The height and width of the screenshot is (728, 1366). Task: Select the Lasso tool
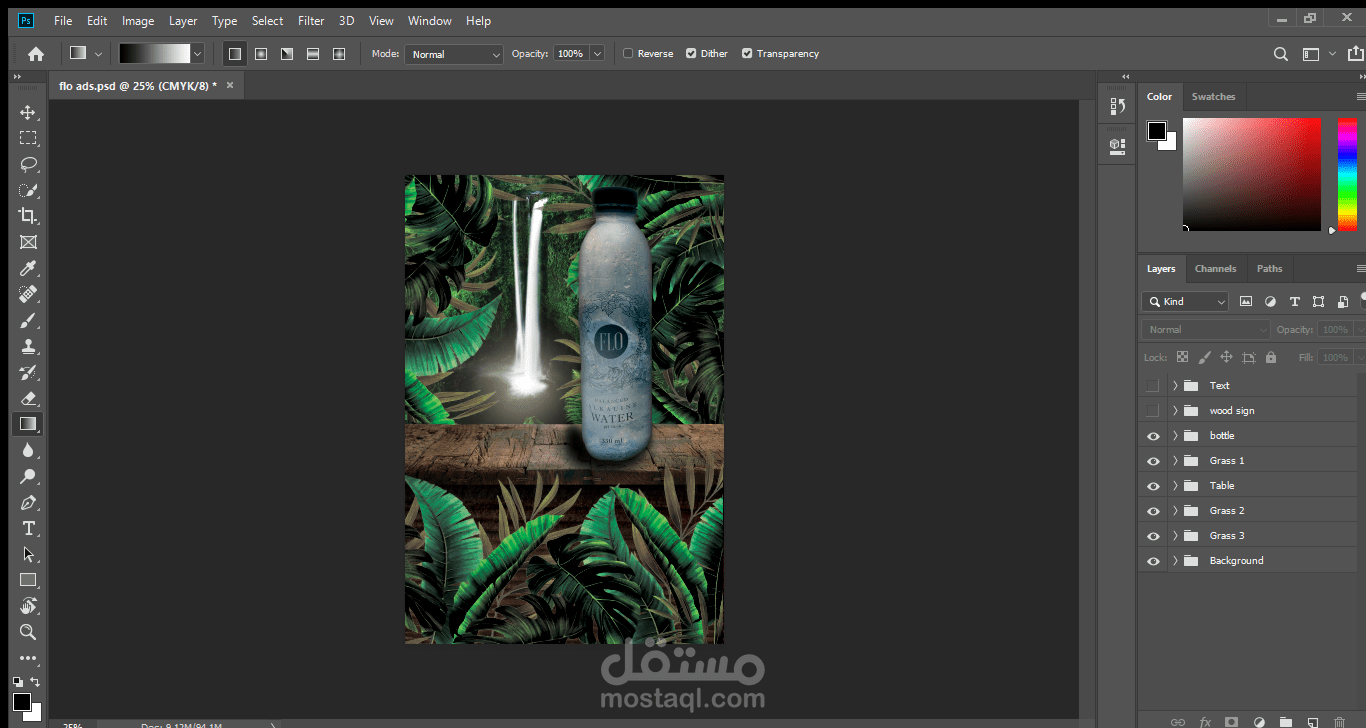coord(28,164)
